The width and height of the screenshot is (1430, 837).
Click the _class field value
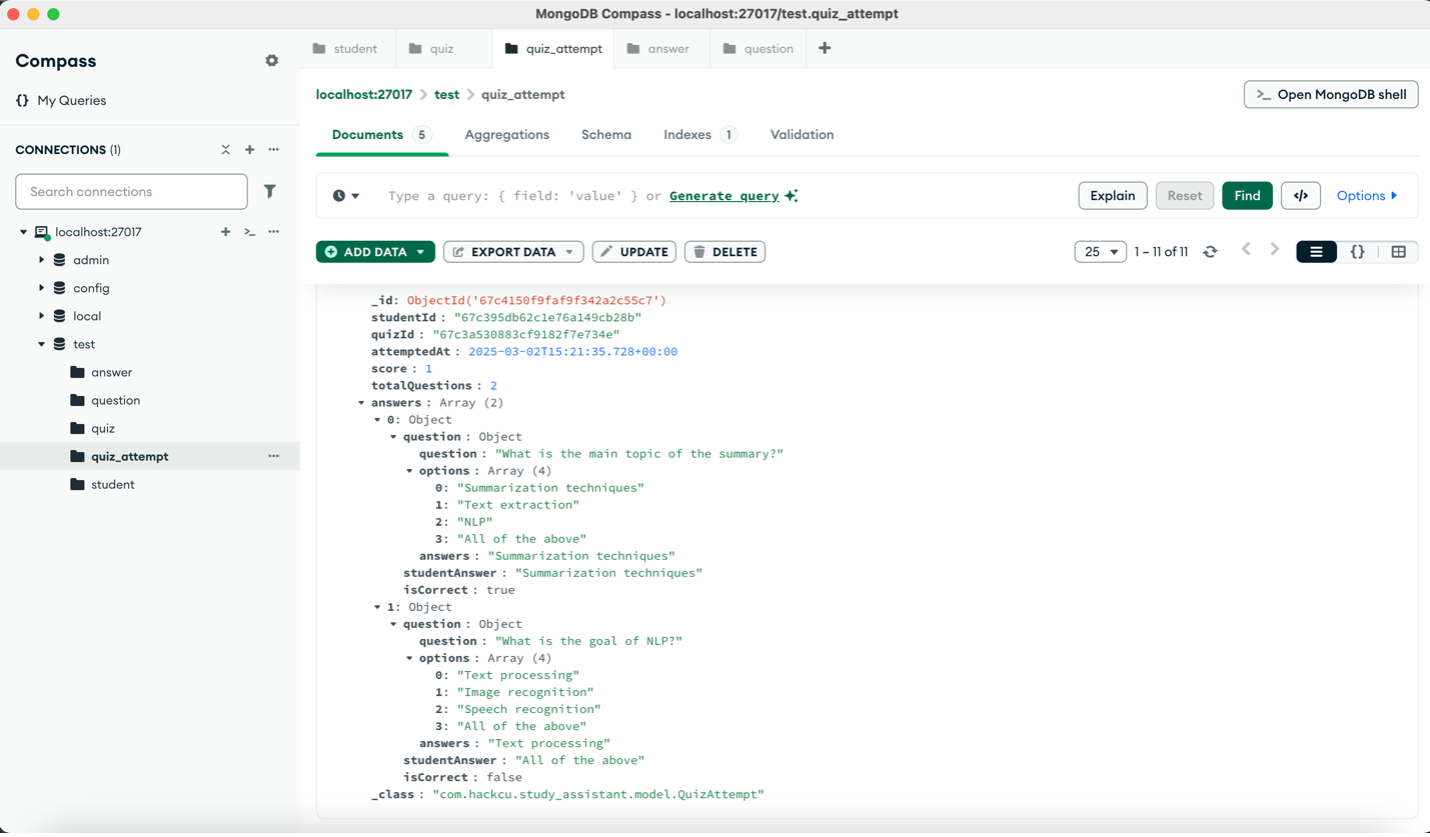click(x=598, y=794)
